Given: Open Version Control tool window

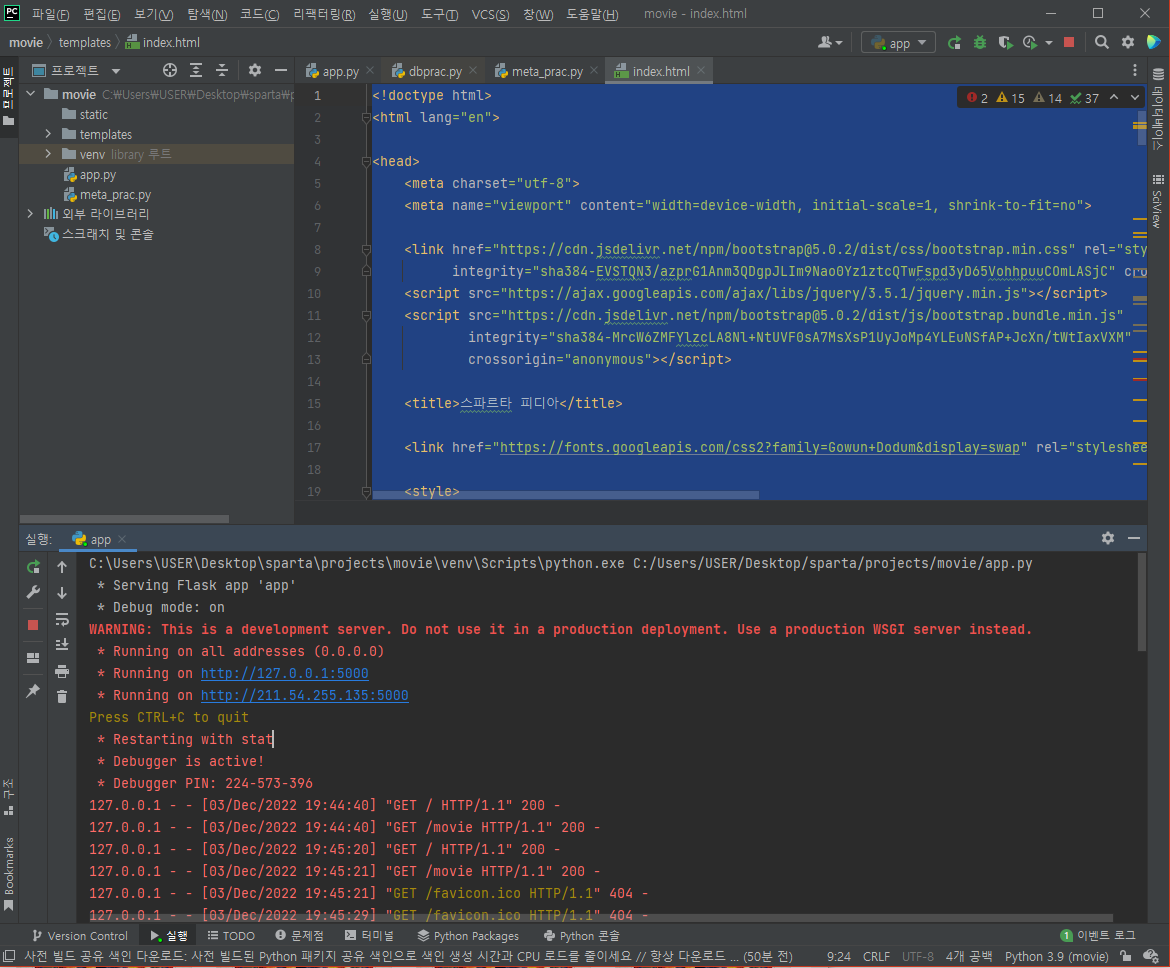Looking at the screenshot, I should [80, 936].
